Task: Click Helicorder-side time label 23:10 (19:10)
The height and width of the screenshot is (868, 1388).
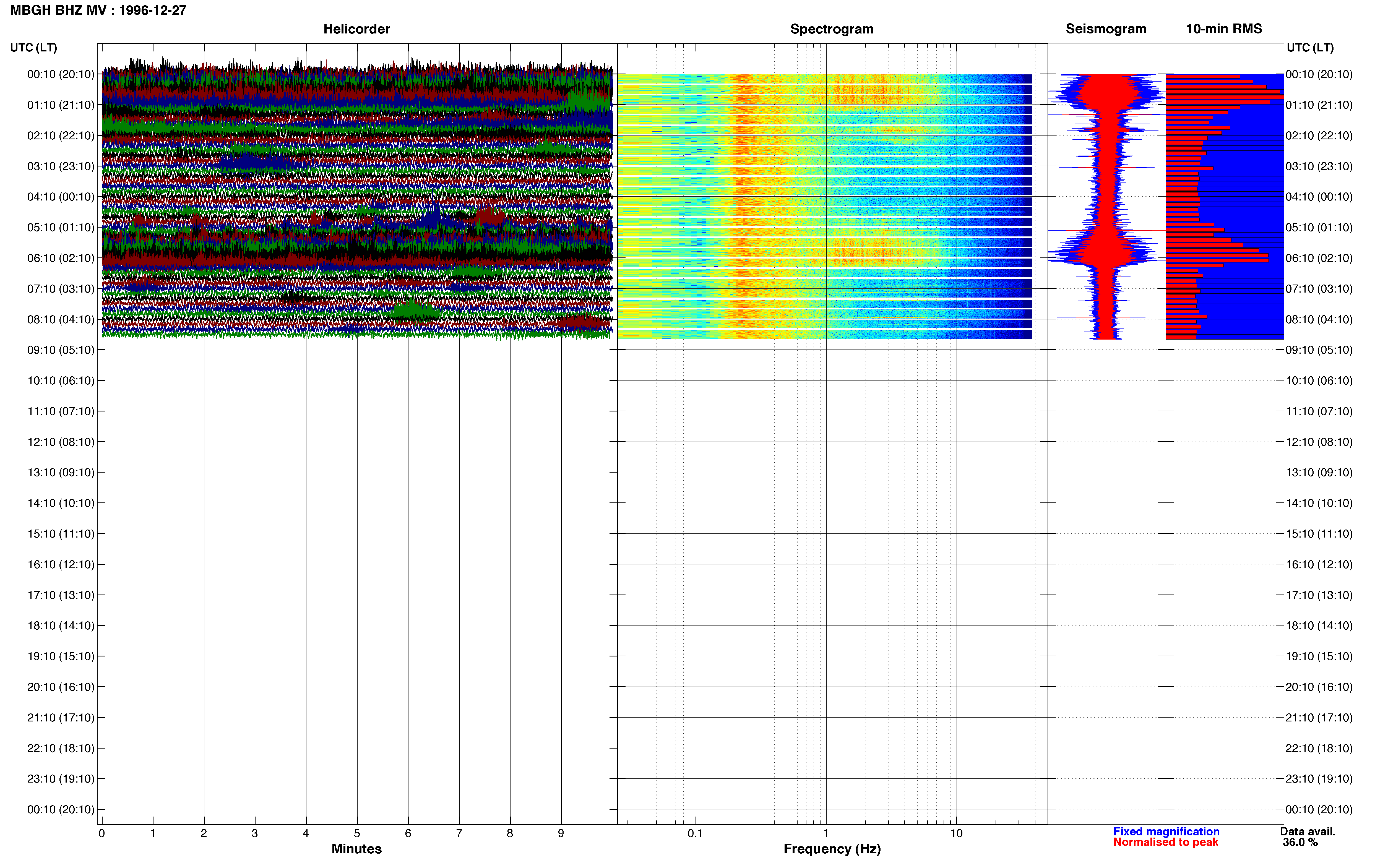Action: 61,779
